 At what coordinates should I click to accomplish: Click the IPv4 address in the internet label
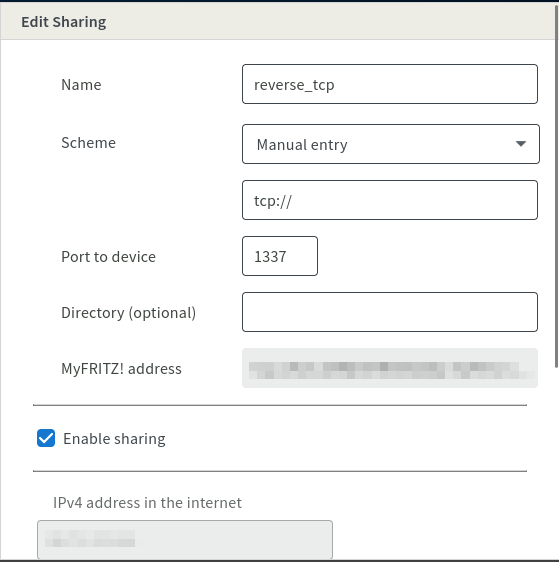(x=147, y=503)
